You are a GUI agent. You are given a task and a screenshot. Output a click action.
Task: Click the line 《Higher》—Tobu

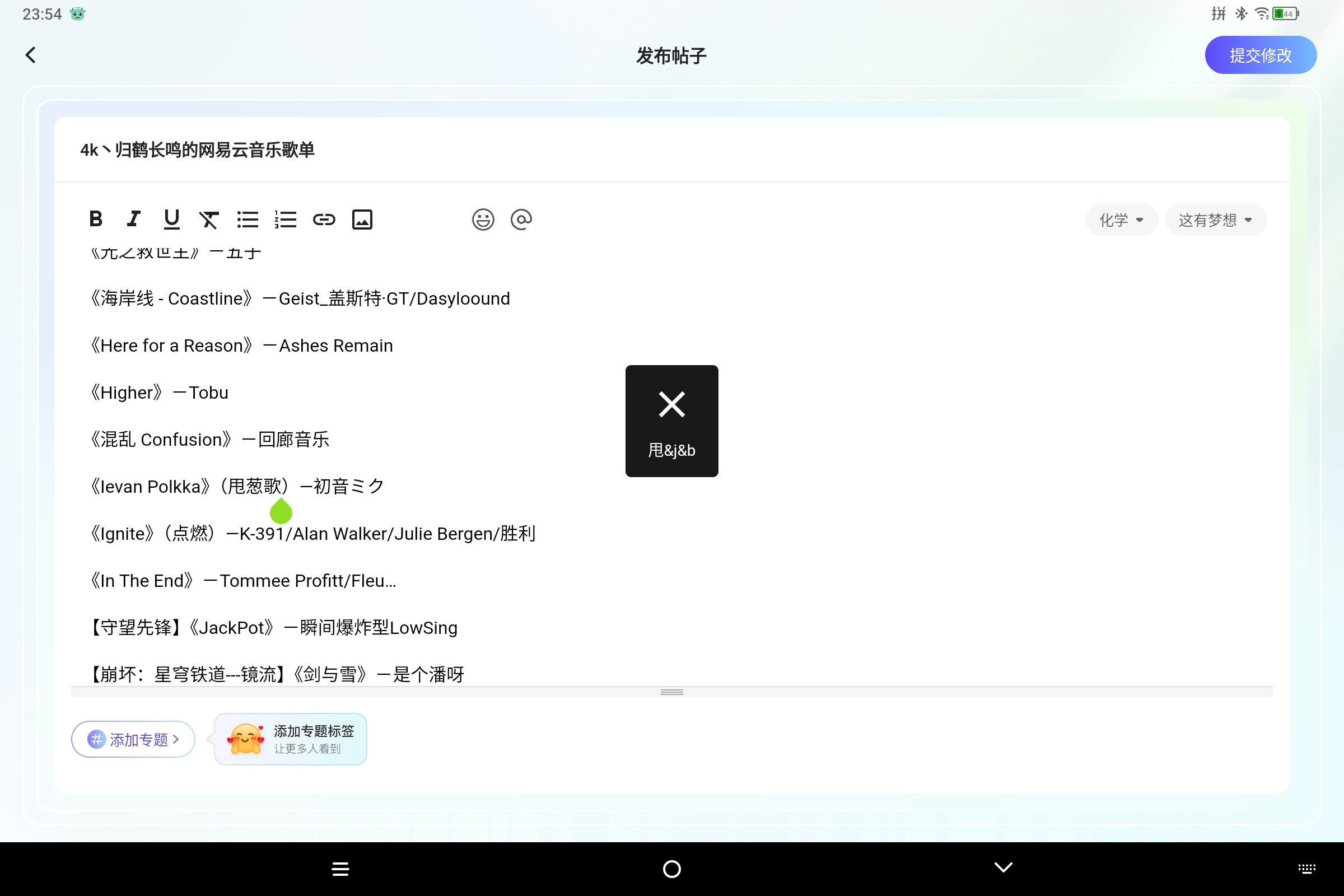pyautogui.click(x=159, y=393)
